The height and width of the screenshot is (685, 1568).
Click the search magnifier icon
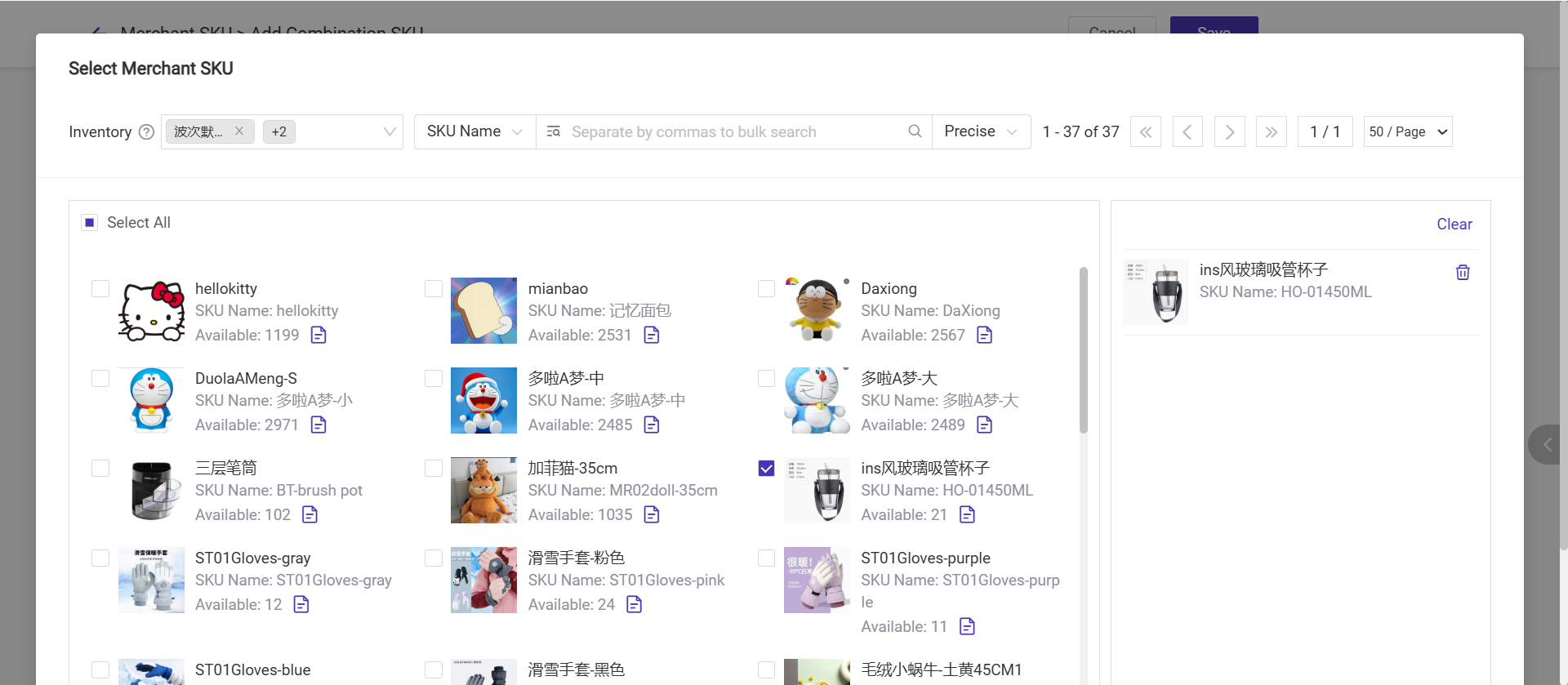point(915,131)
